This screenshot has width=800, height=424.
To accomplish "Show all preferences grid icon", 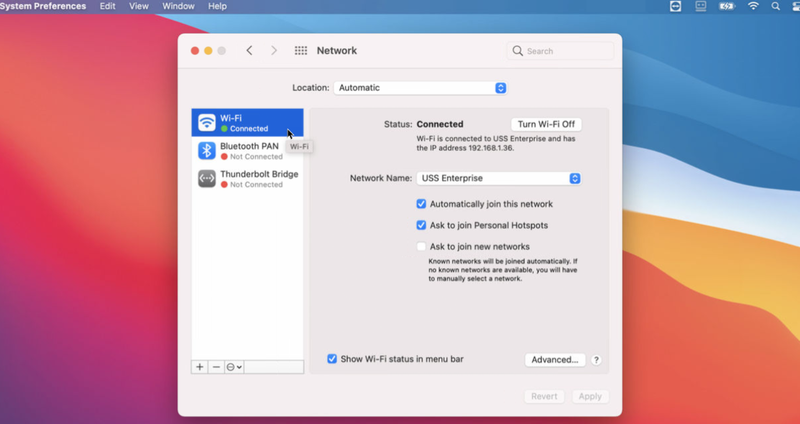I will point(301,51).
